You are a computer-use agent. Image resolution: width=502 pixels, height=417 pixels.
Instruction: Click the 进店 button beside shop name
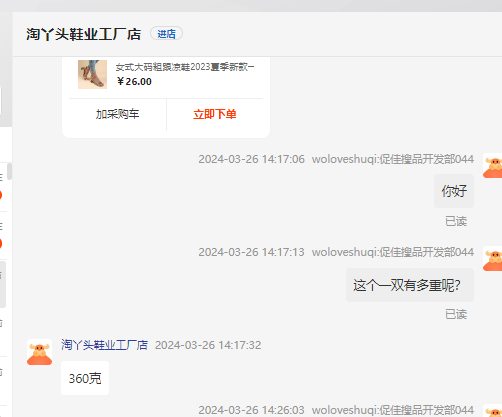coord(166,34)
